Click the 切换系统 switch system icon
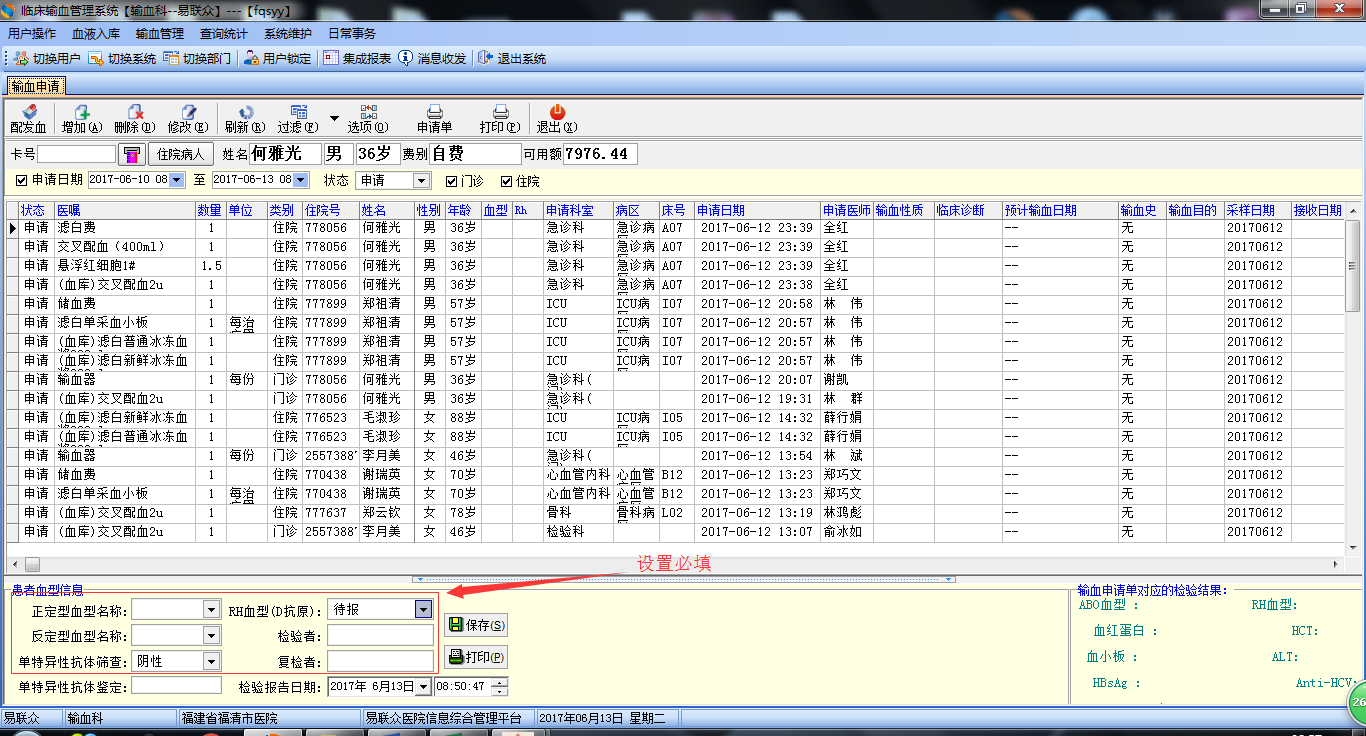 pos(96,58)
